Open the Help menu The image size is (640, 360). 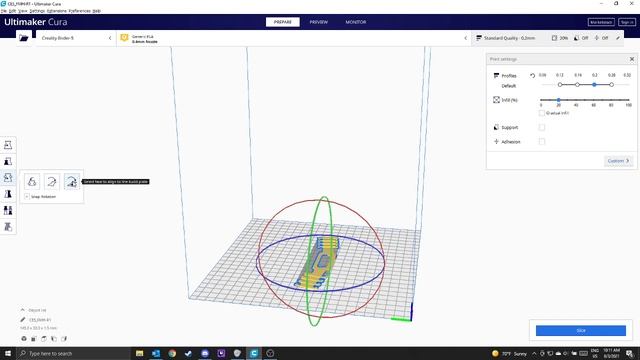(97, 11)
